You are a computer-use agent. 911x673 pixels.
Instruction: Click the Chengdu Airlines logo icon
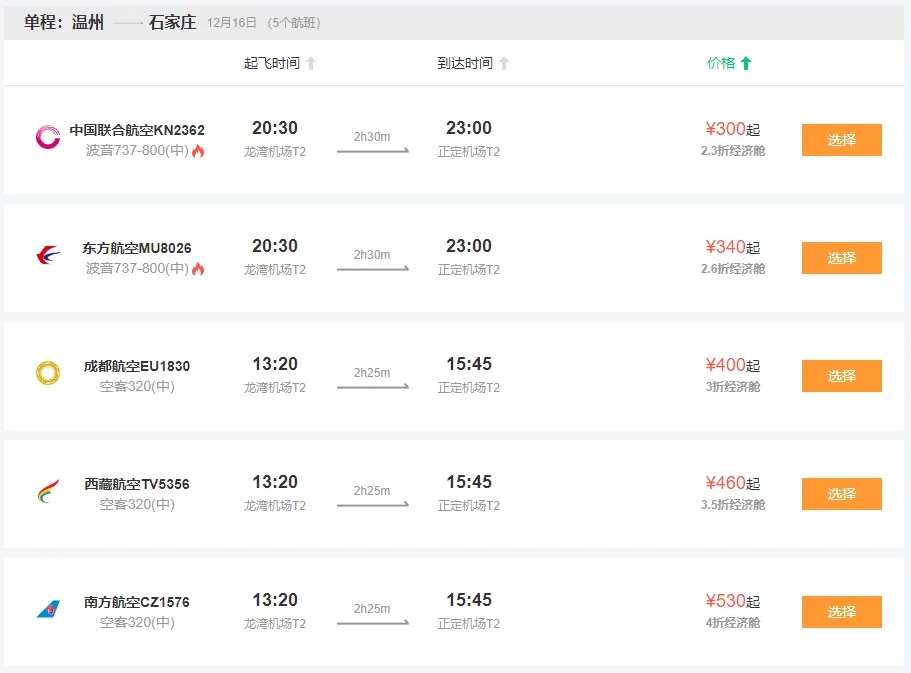[48, 374]
